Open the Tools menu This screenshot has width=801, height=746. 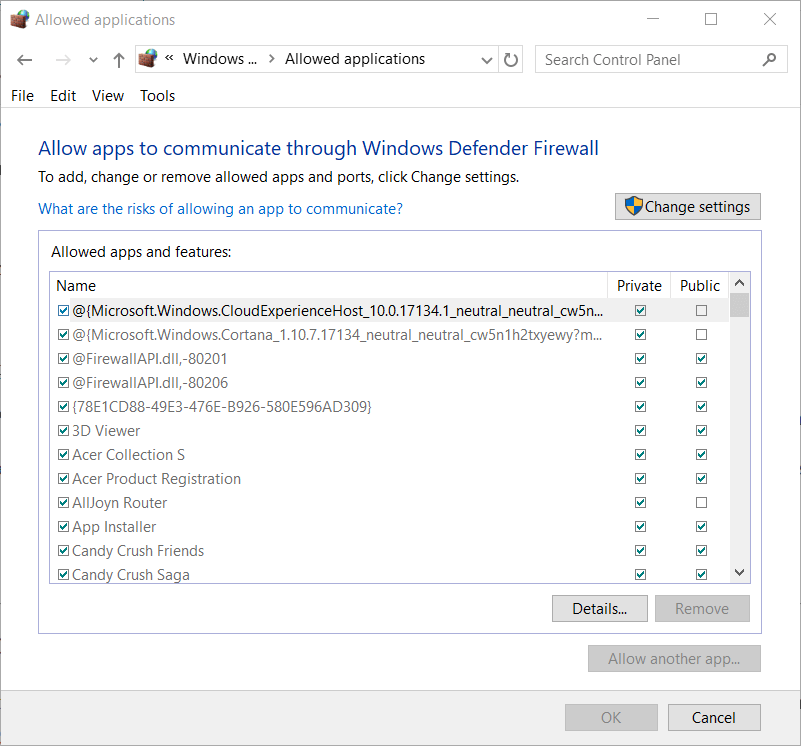[x=157, y=95]
